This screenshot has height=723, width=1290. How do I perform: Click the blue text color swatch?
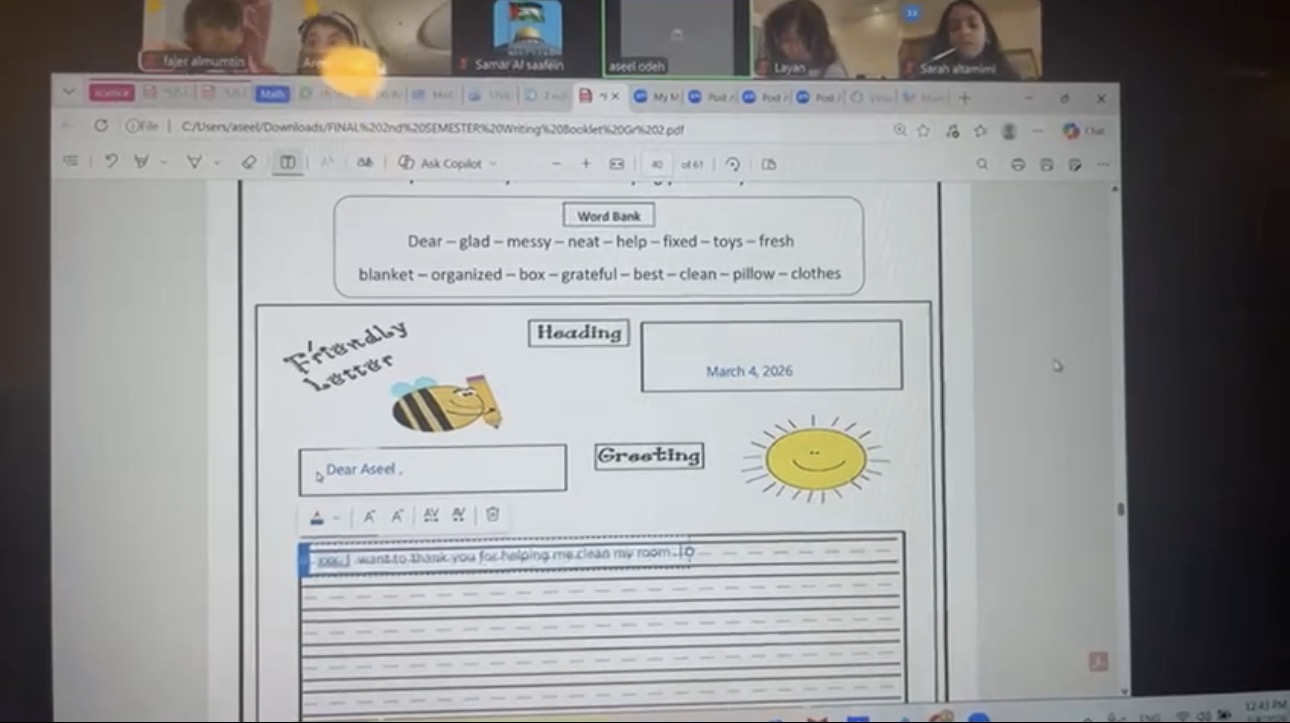317,517
